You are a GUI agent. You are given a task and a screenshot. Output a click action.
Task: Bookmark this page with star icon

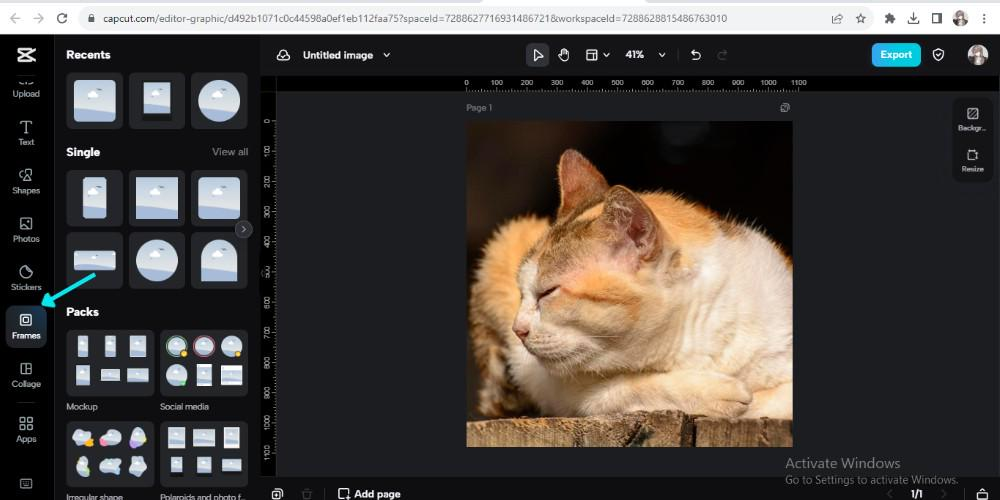(860, 18)
